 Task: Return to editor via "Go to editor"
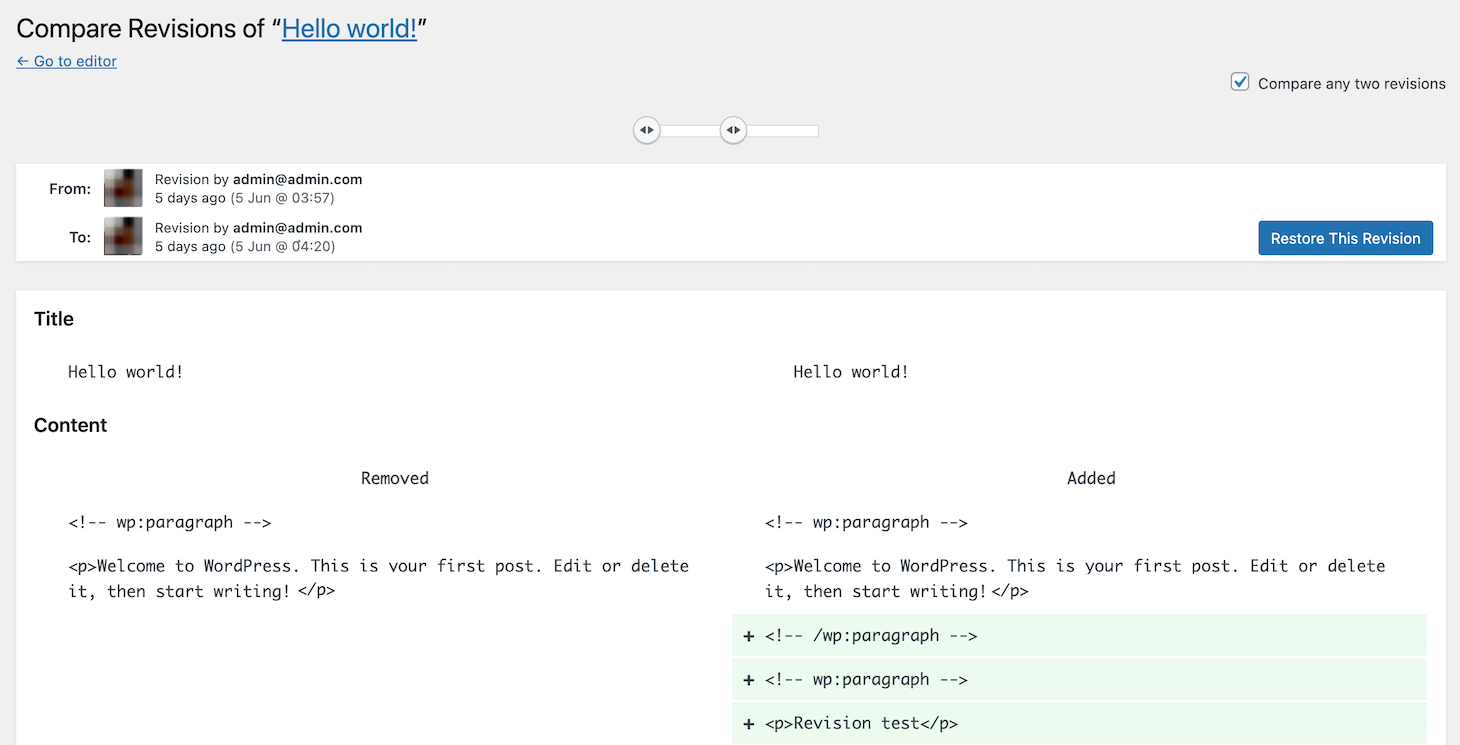[x=66, y=61]
